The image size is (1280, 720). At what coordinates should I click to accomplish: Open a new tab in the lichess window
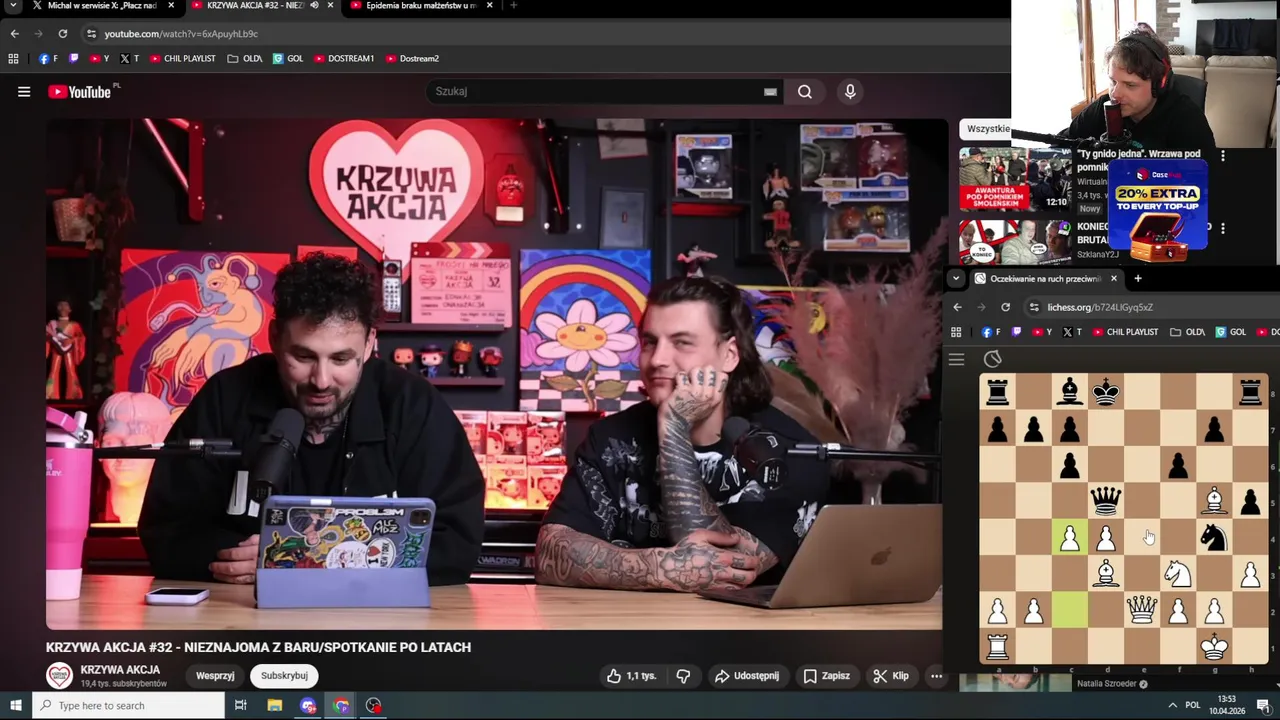pyautogui.click(x=1137, y=278)
